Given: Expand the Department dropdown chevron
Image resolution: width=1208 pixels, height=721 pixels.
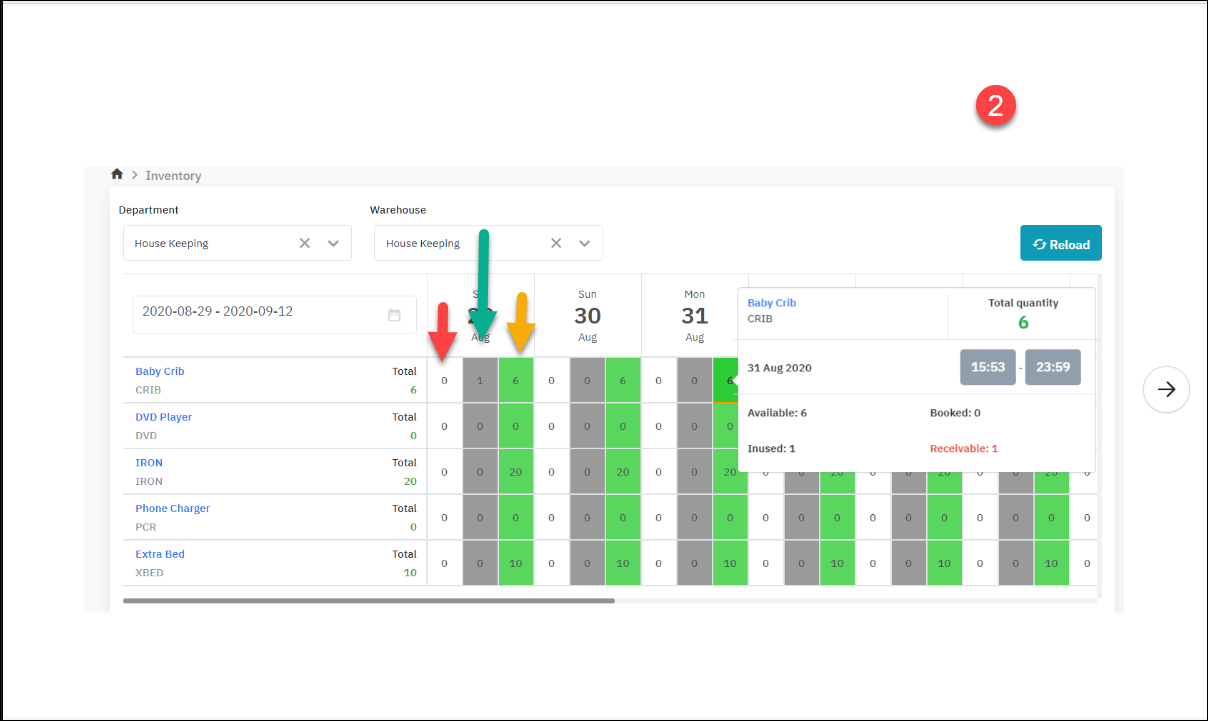Looking at the screenshot, I should (334, 243).
